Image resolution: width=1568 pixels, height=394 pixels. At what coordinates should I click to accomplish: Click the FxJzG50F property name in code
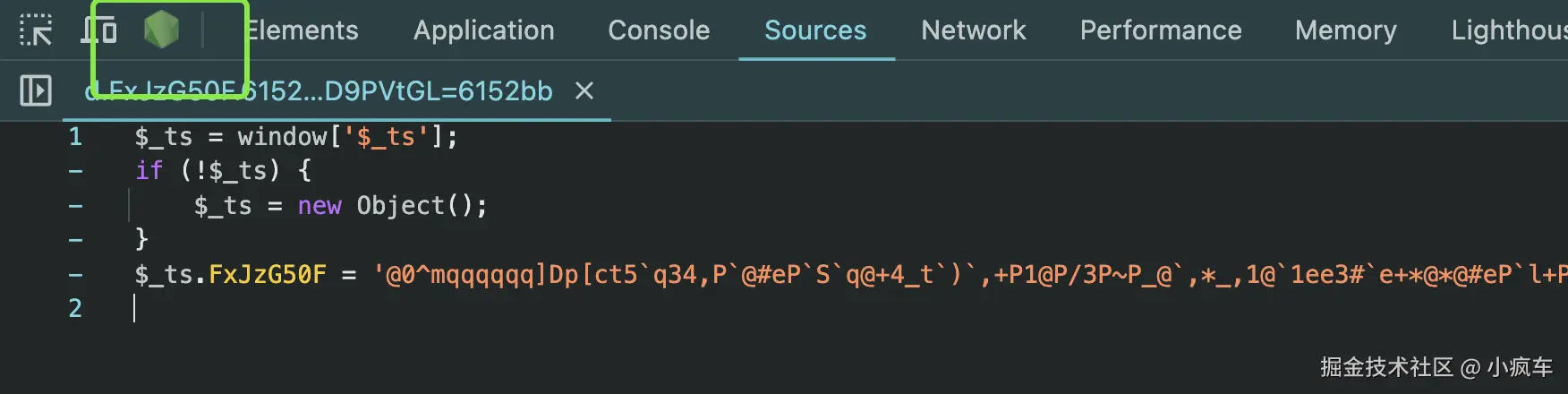267,274
